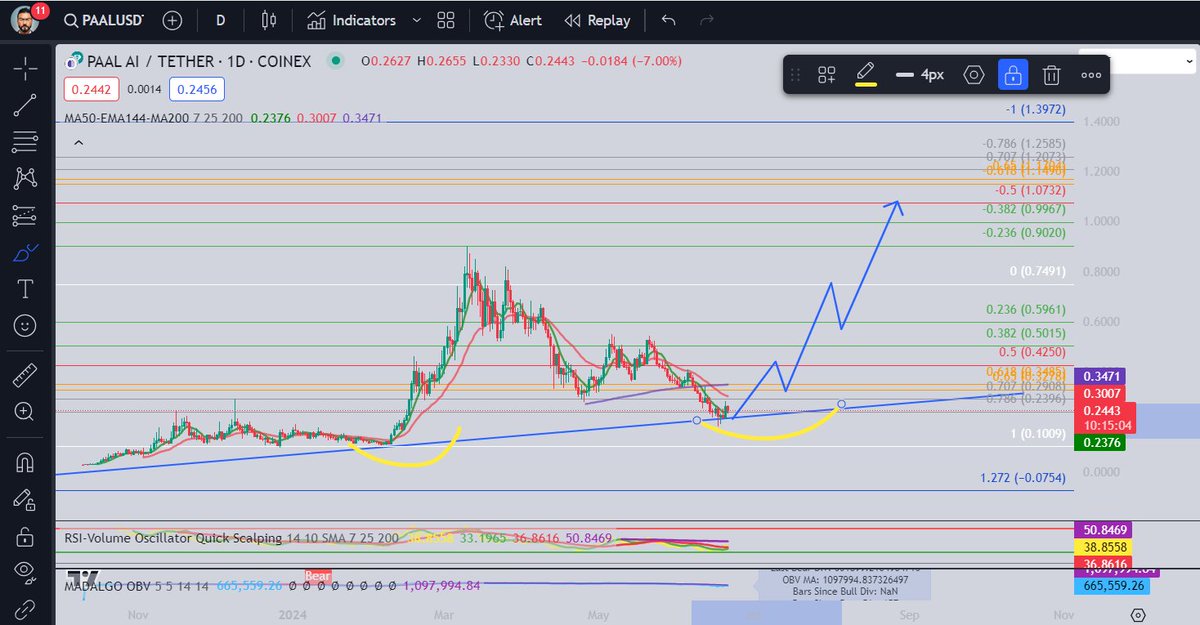1200x625 pixels.
Task: Add a compare symbol with plus icon
Action: [x=172, y=20]
